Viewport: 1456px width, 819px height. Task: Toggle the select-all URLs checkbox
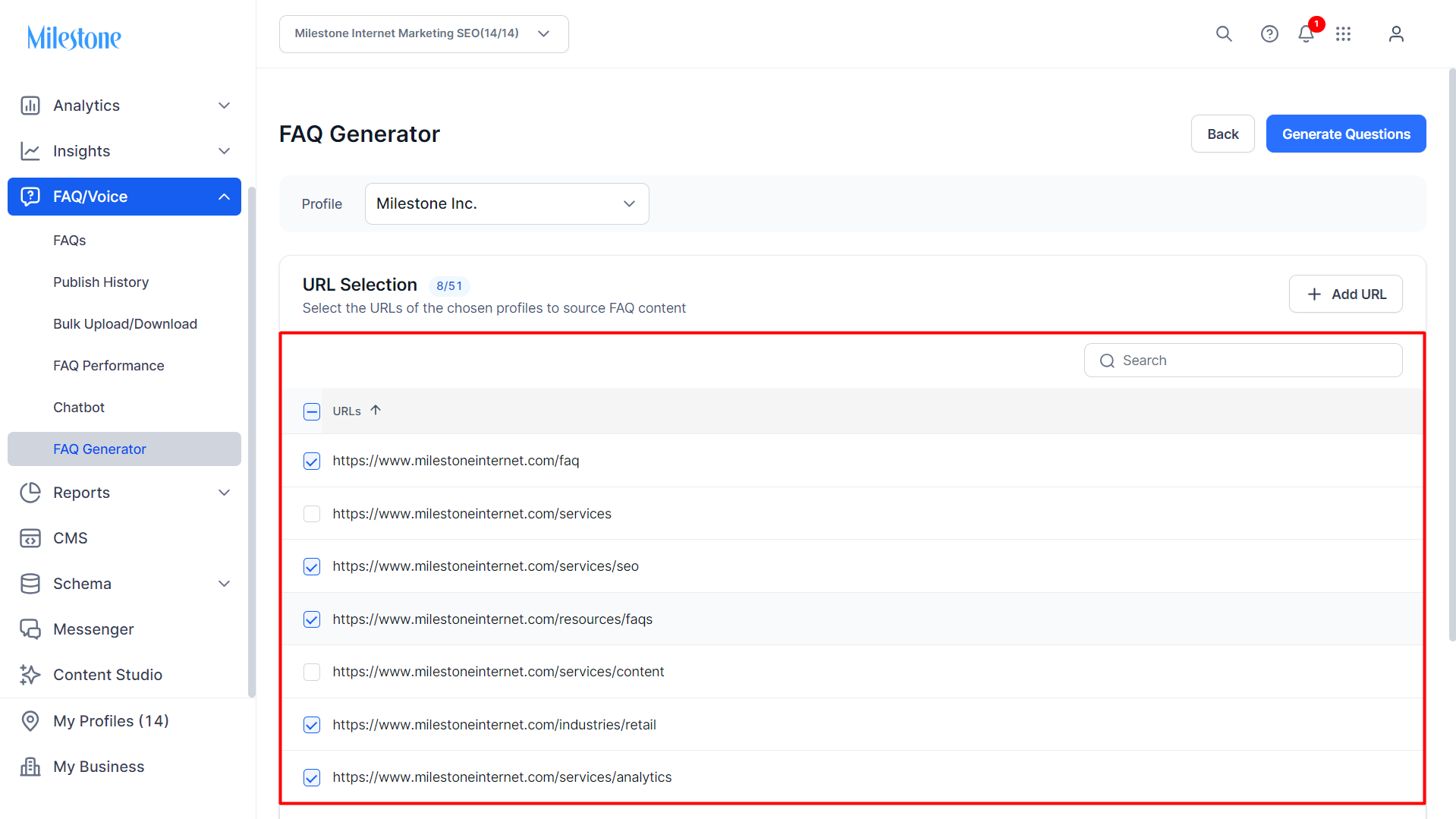[312, 411]
